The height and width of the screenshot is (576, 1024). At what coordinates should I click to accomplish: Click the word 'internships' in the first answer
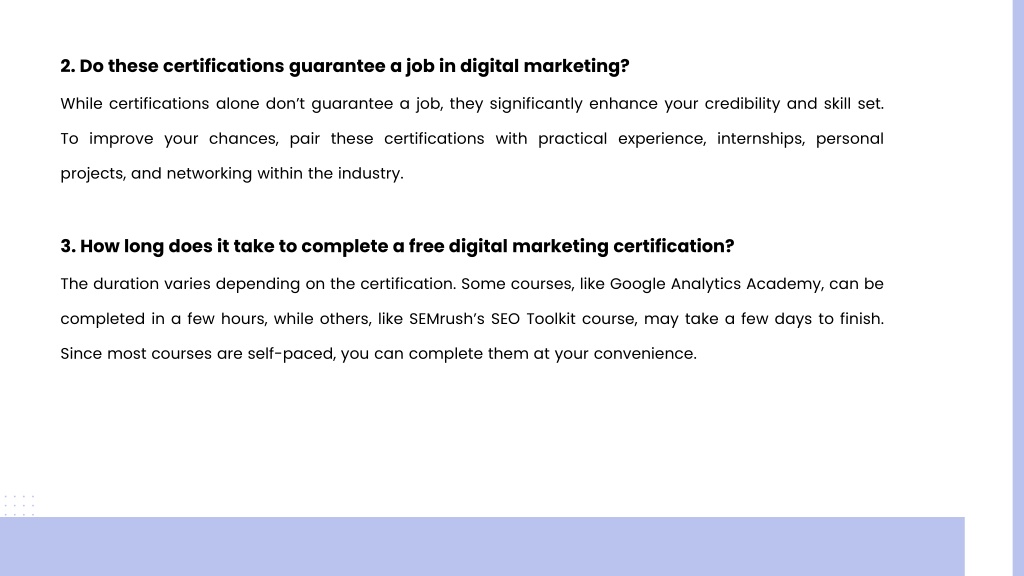click(760, 138)
